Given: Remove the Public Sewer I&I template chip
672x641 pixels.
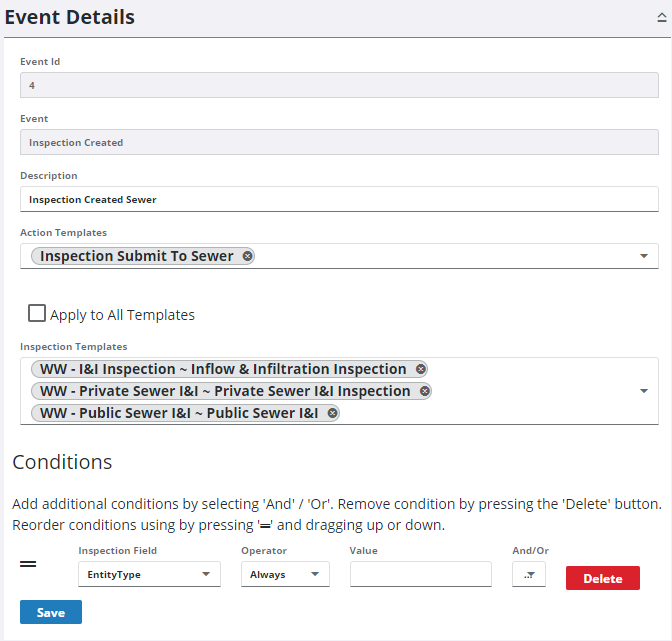Looking at the screenshot, I should pos(333,413).
